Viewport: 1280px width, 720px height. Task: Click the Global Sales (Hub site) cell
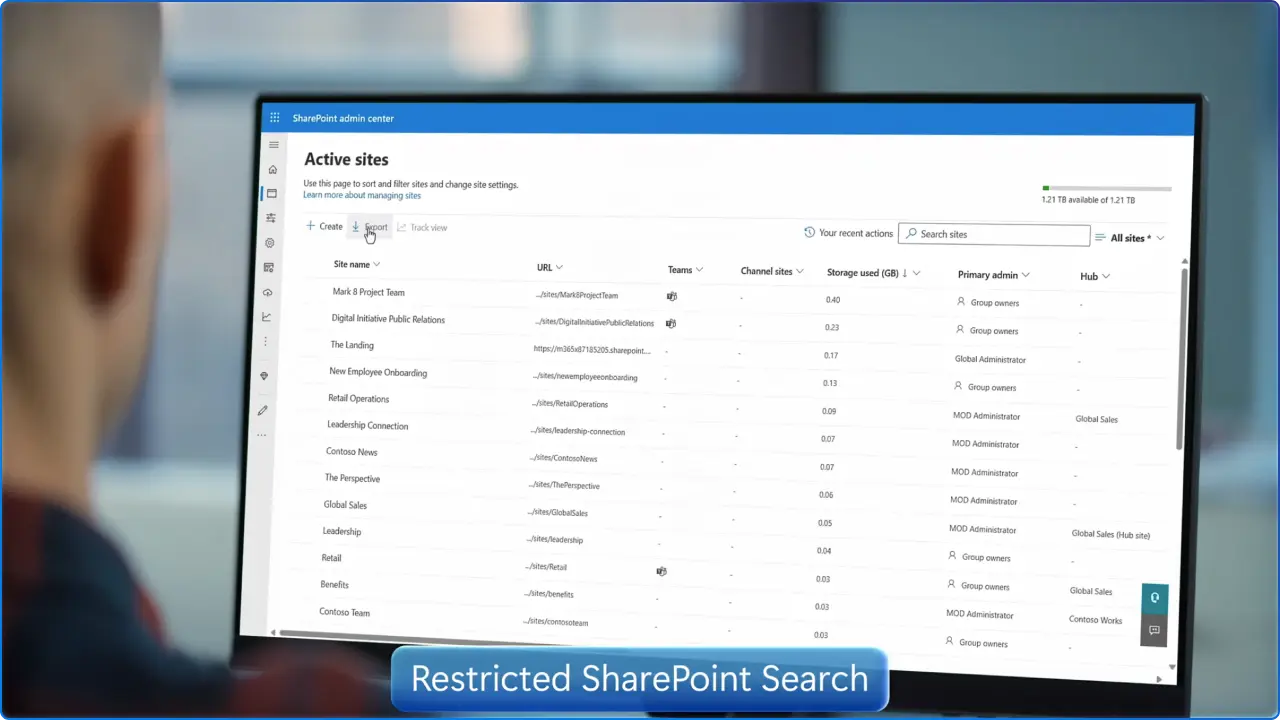(x=1110, y=534)
